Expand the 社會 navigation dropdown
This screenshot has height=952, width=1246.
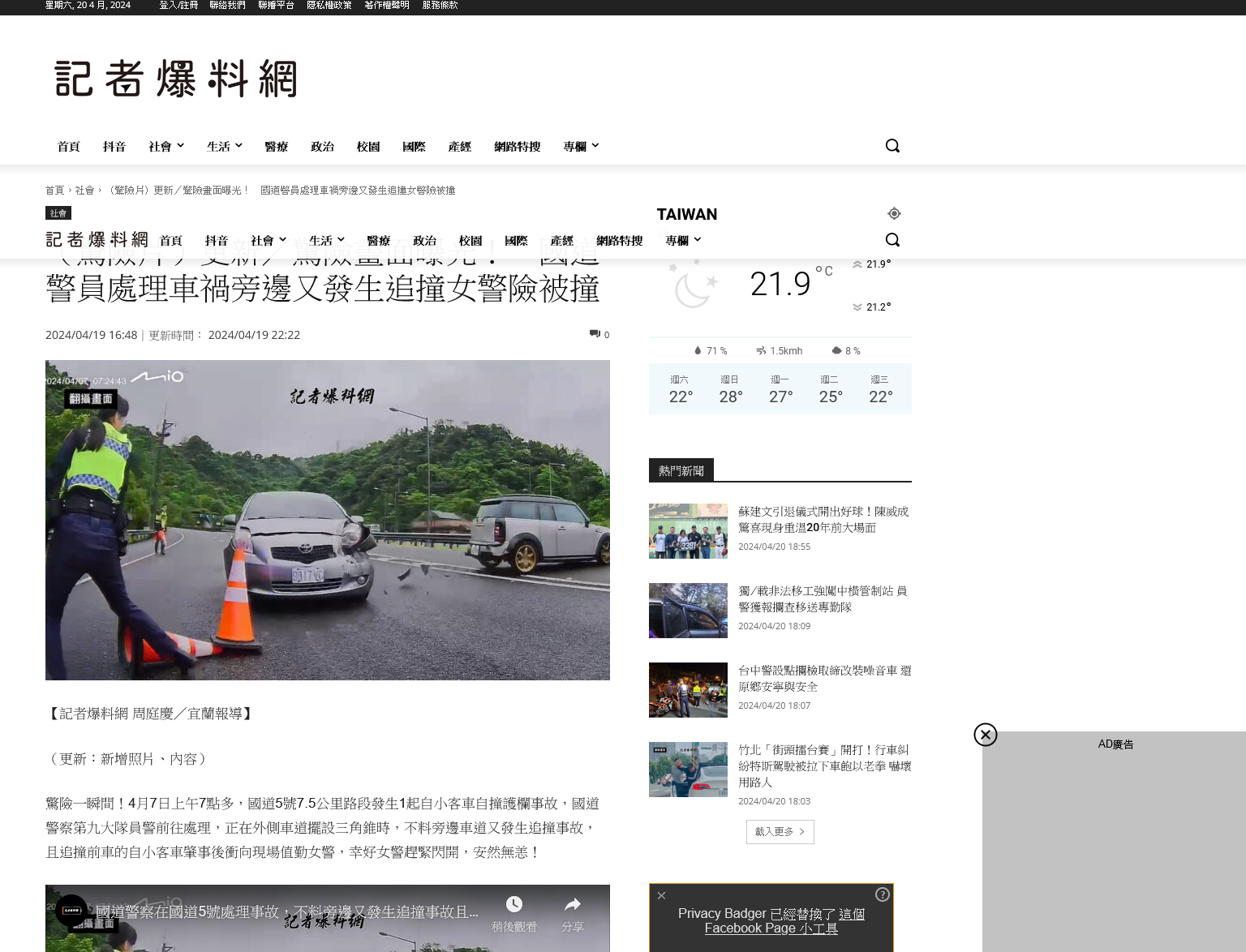(x=165, y=146)
